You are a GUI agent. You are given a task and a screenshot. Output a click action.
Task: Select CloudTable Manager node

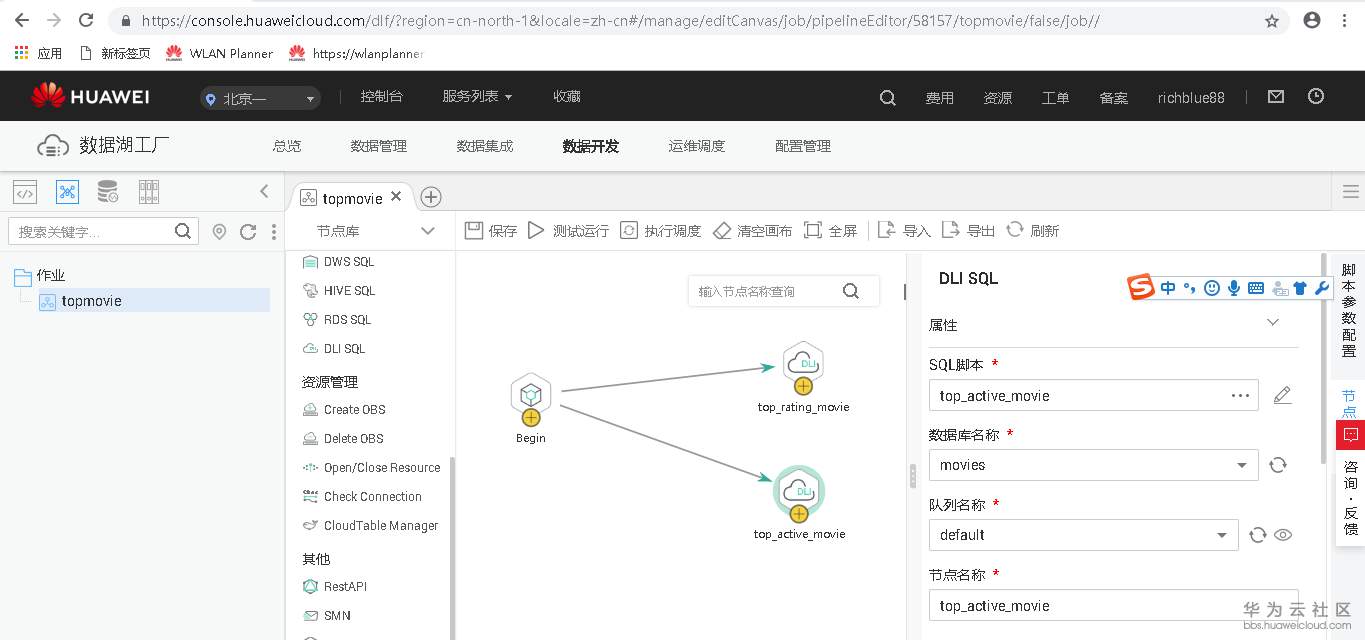tap(370, 525)
